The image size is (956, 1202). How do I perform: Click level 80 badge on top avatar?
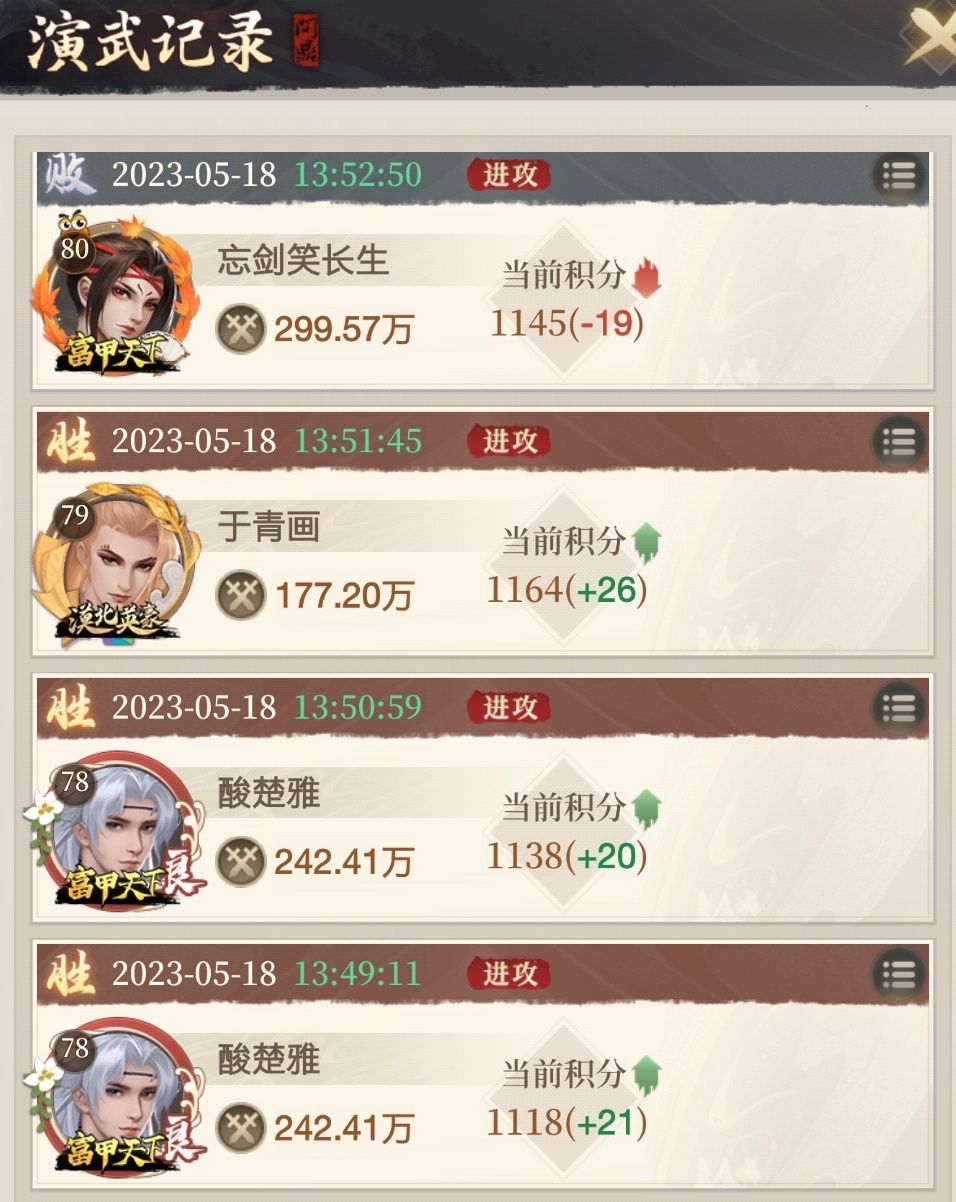coord(74,248)
